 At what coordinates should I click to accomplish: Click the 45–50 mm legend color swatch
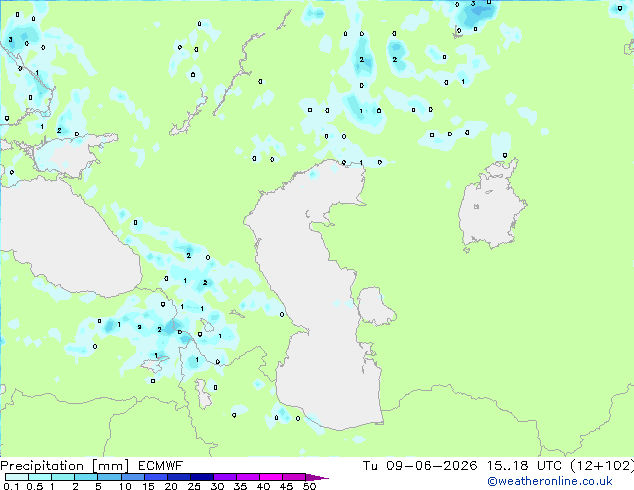tap(294, 477)
